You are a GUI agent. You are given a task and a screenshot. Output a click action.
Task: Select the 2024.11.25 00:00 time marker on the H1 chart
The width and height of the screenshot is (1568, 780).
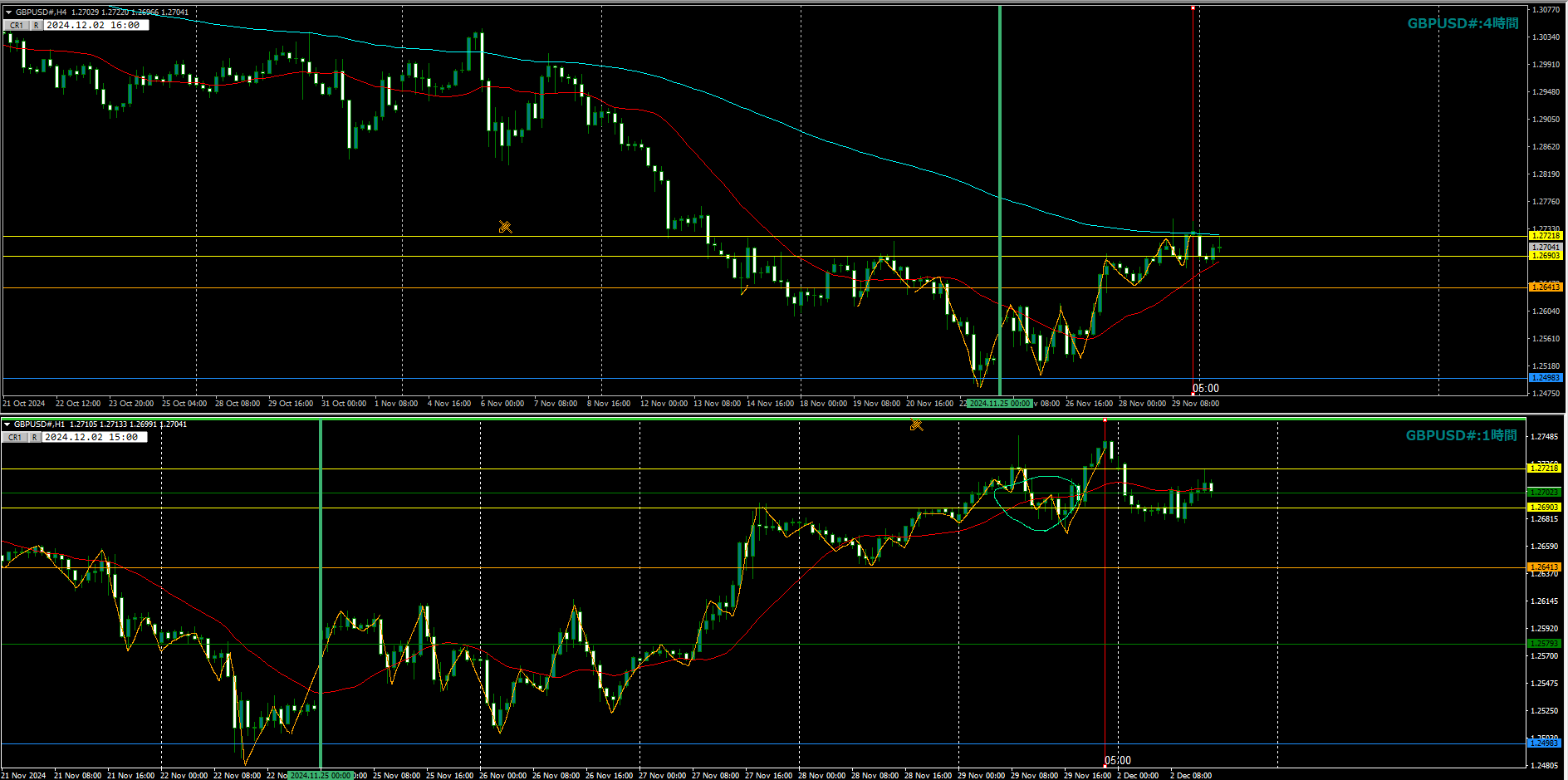[321, 776]
